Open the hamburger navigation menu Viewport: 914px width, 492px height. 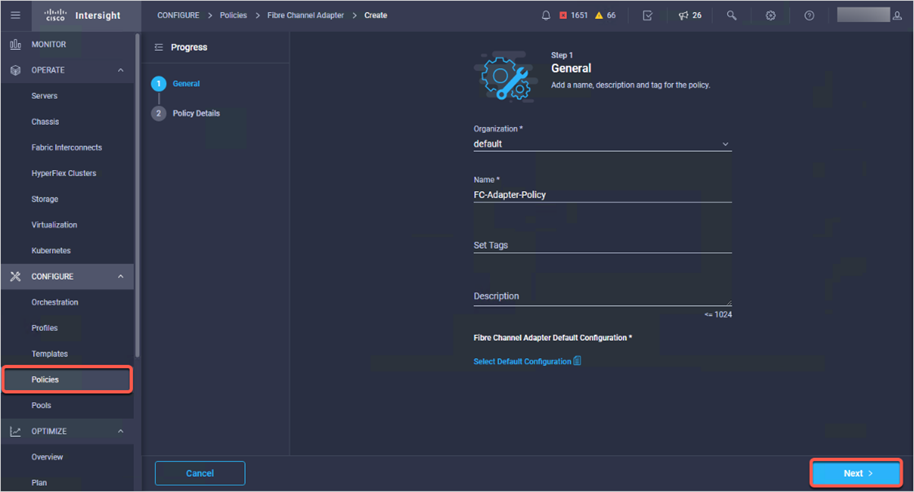click(x=16, y=15)
